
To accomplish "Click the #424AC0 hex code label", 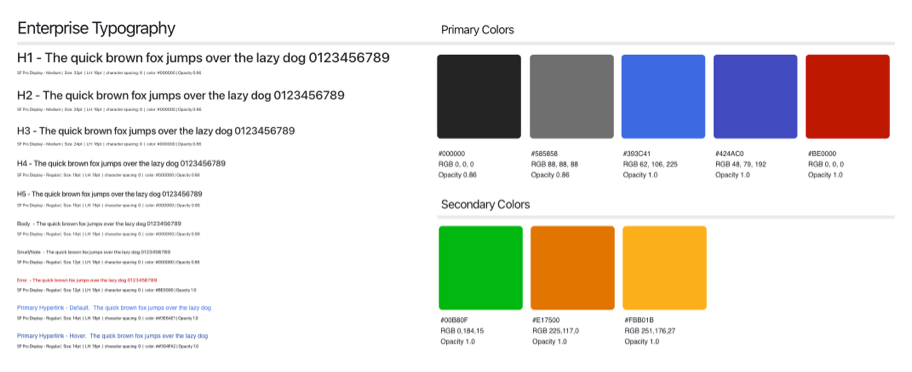I will 729,154.
